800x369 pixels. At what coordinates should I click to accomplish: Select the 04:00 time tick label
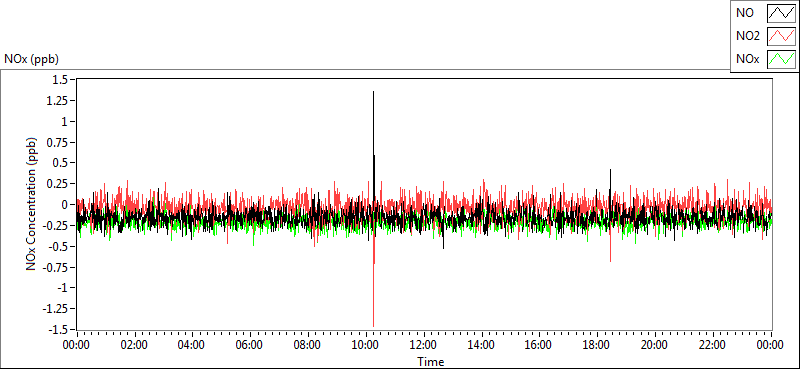coord(192,346)
